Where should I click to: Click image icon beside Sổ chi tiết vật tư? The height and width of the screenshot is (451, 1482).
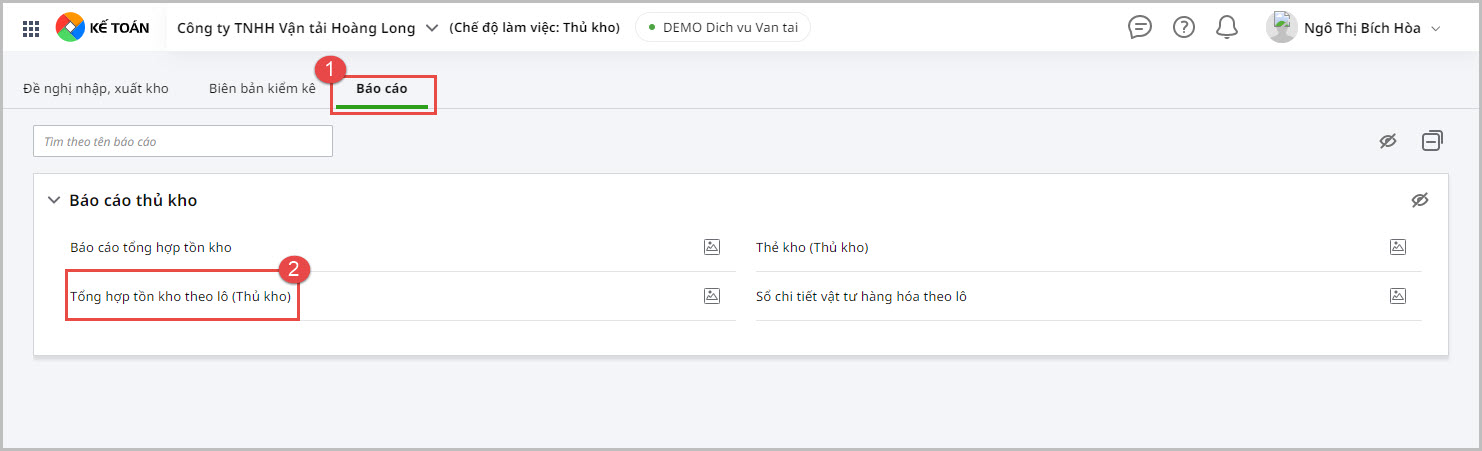pos(1398,296)
